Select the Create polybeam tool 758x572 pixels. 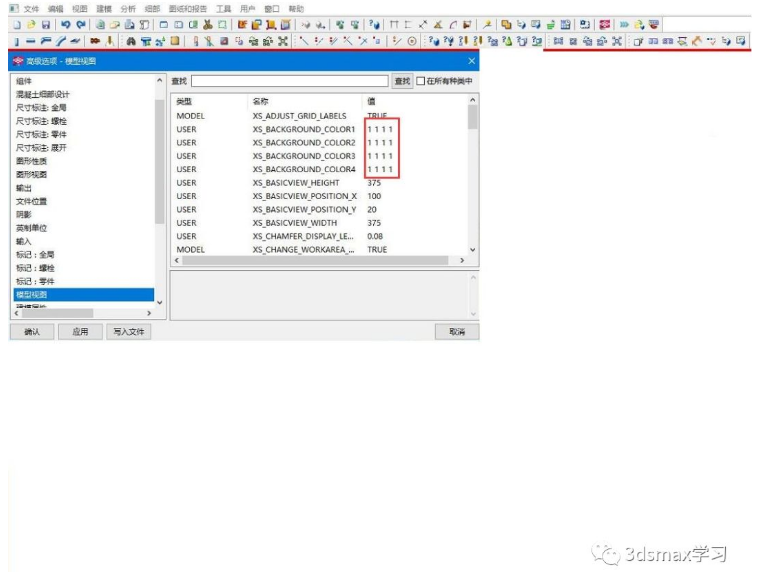pos(46,42)
